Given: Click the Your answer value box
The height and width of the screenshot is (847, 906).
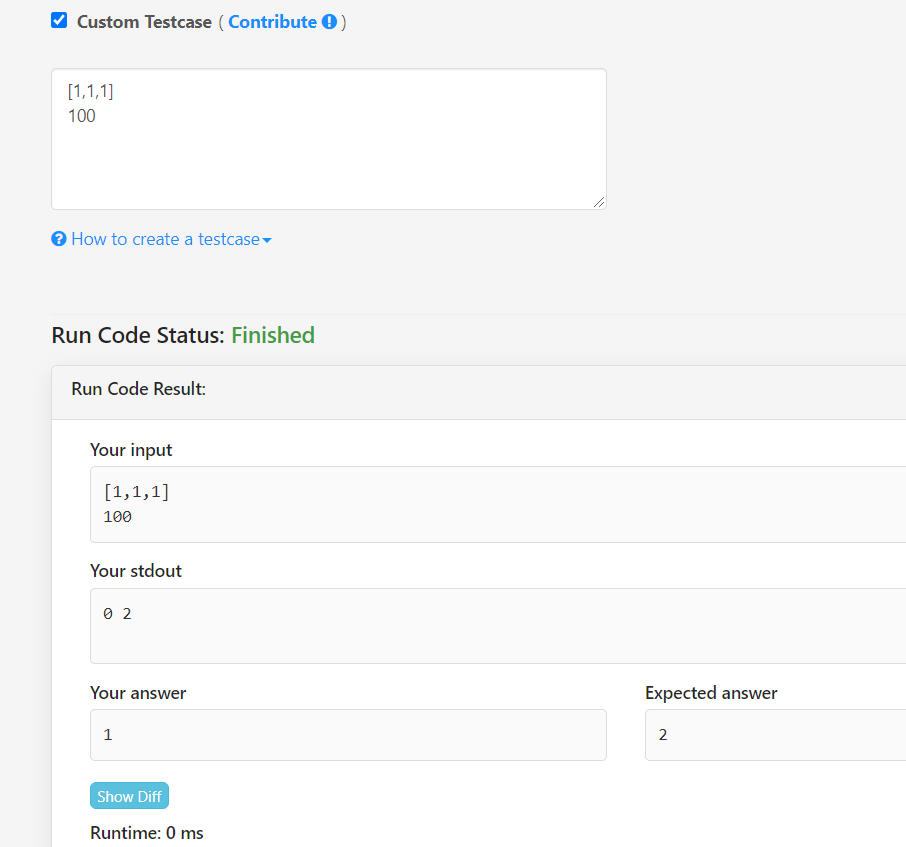Looking at the screenshot, I should click(x=348, y=735).
